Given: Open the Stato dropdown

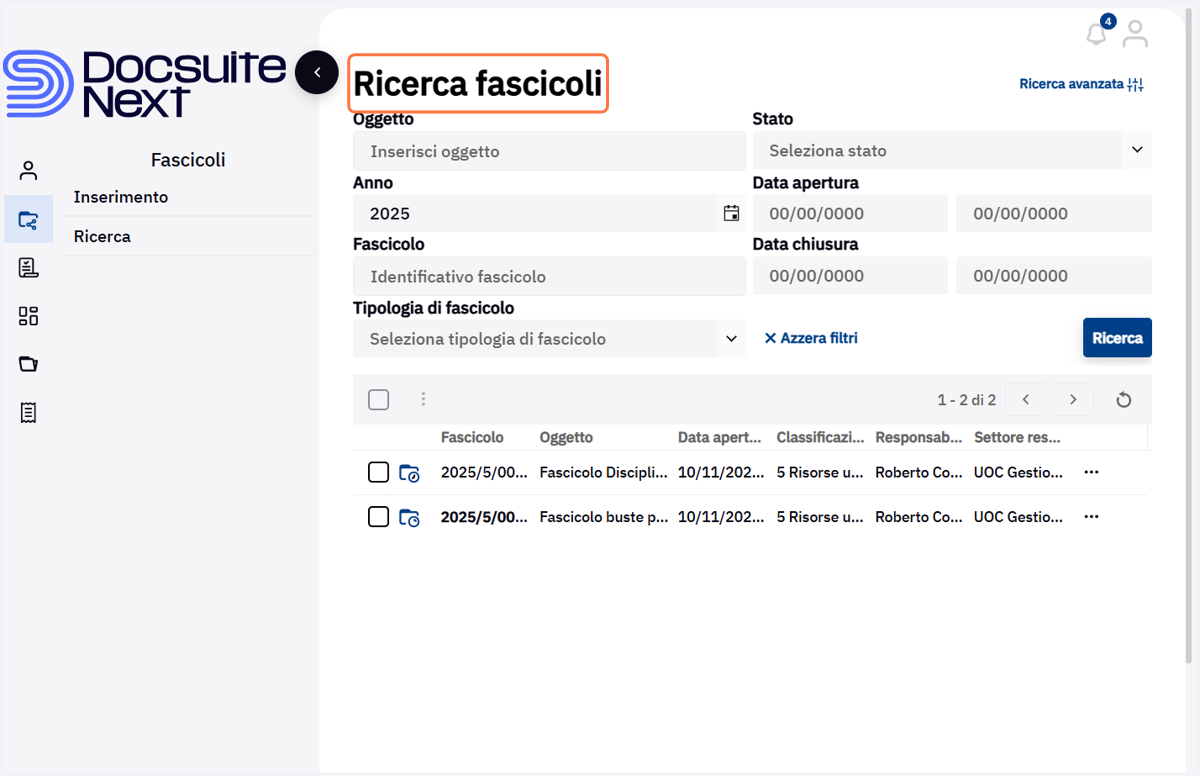Looking at the screenshot, I should (952, 150).
